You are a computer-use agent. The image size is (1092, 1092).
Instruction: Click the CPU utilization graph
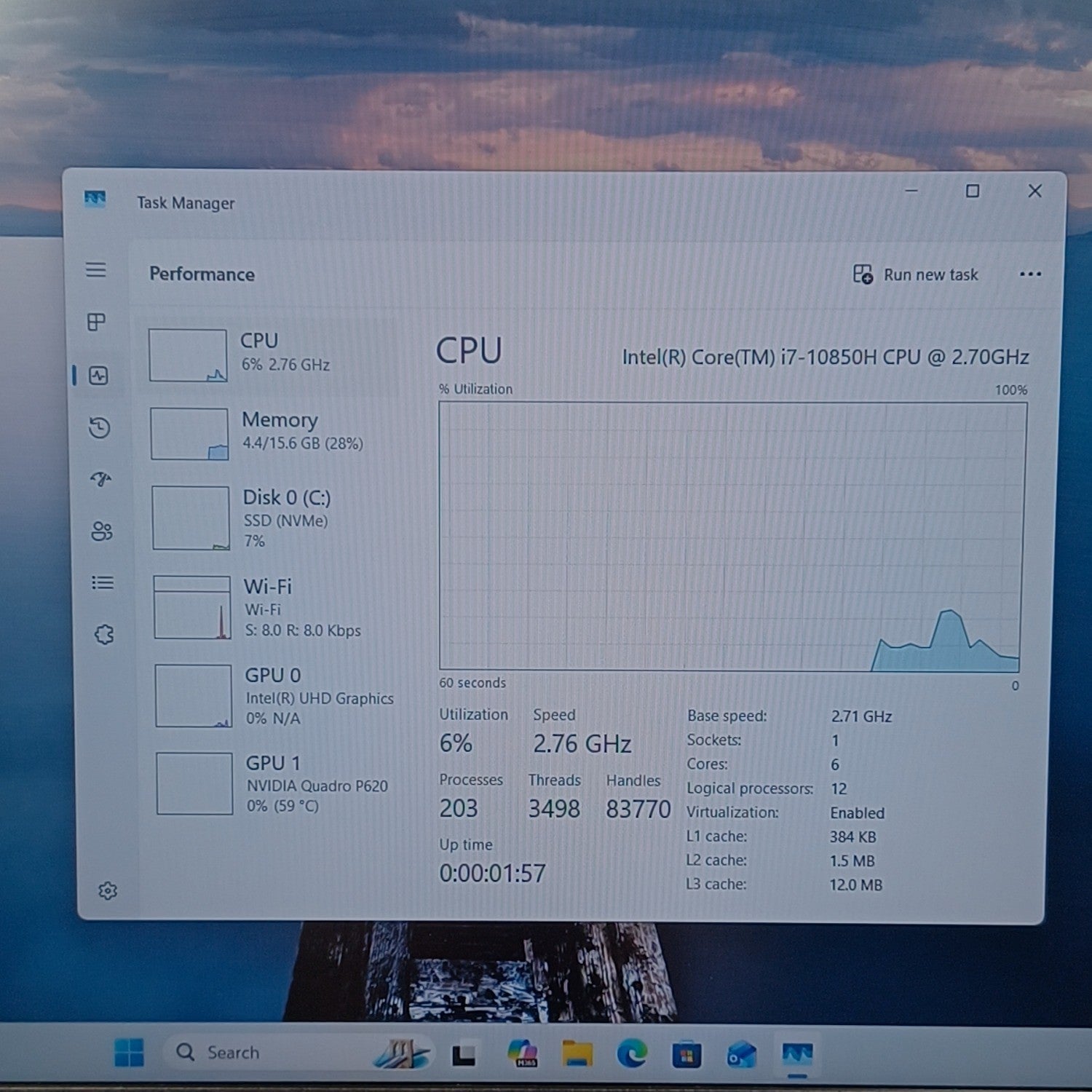tap(732, 537)
